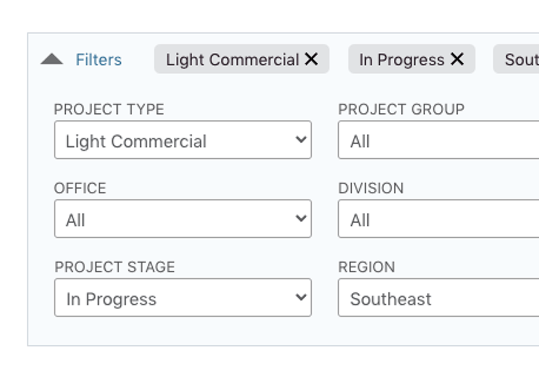Viewport: 539px width, 369px height.
Task: Open the Office dropdown set to All
Action: (183, 219)
